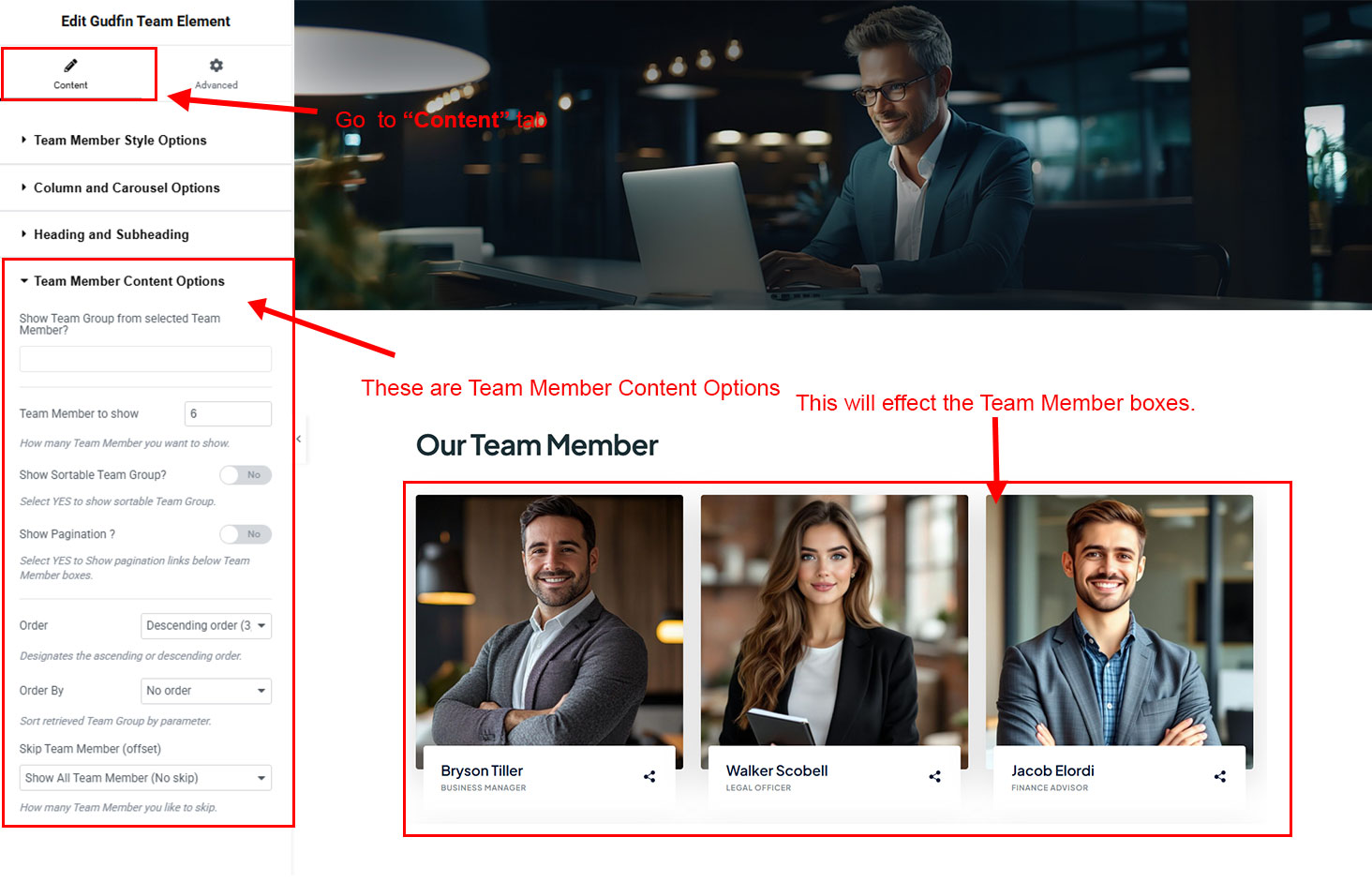Click the Show Team Group selection field

(x=145, y=359)
